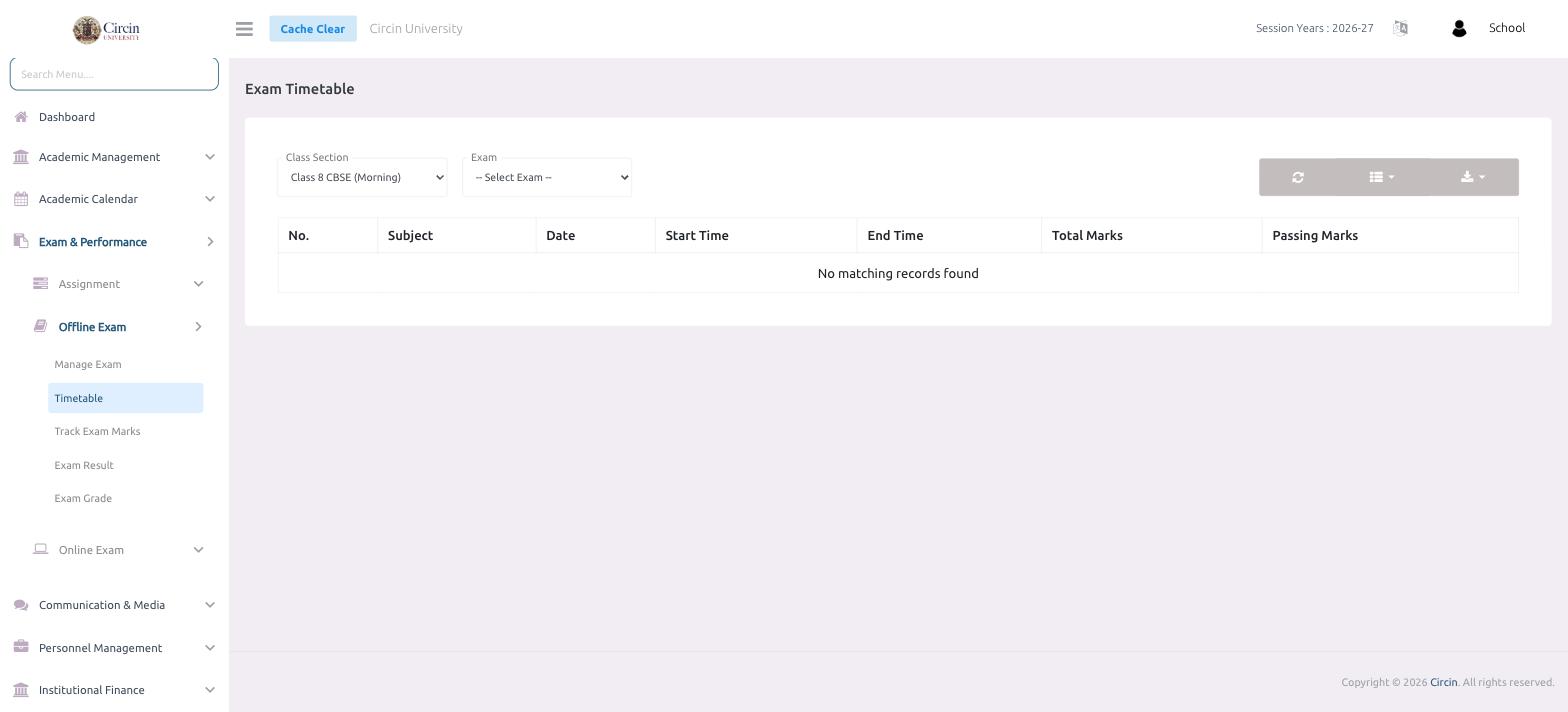Click the Communication & Media chat icon
Screen dimensions: 1568x712
[x=21, y=605]
